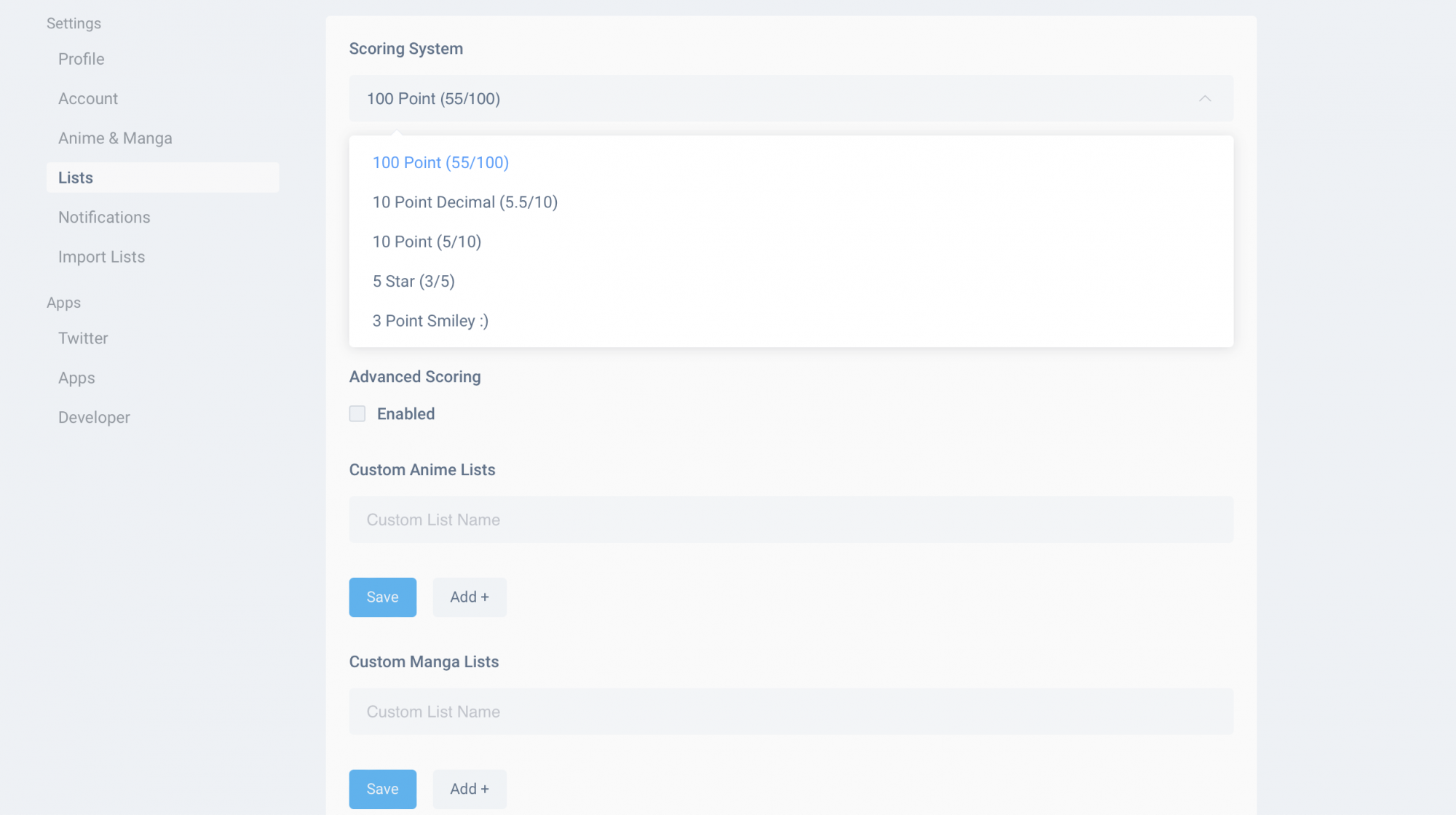Select 100 Point (55/100) option
1456x815 pixels.
click(440, 163)
